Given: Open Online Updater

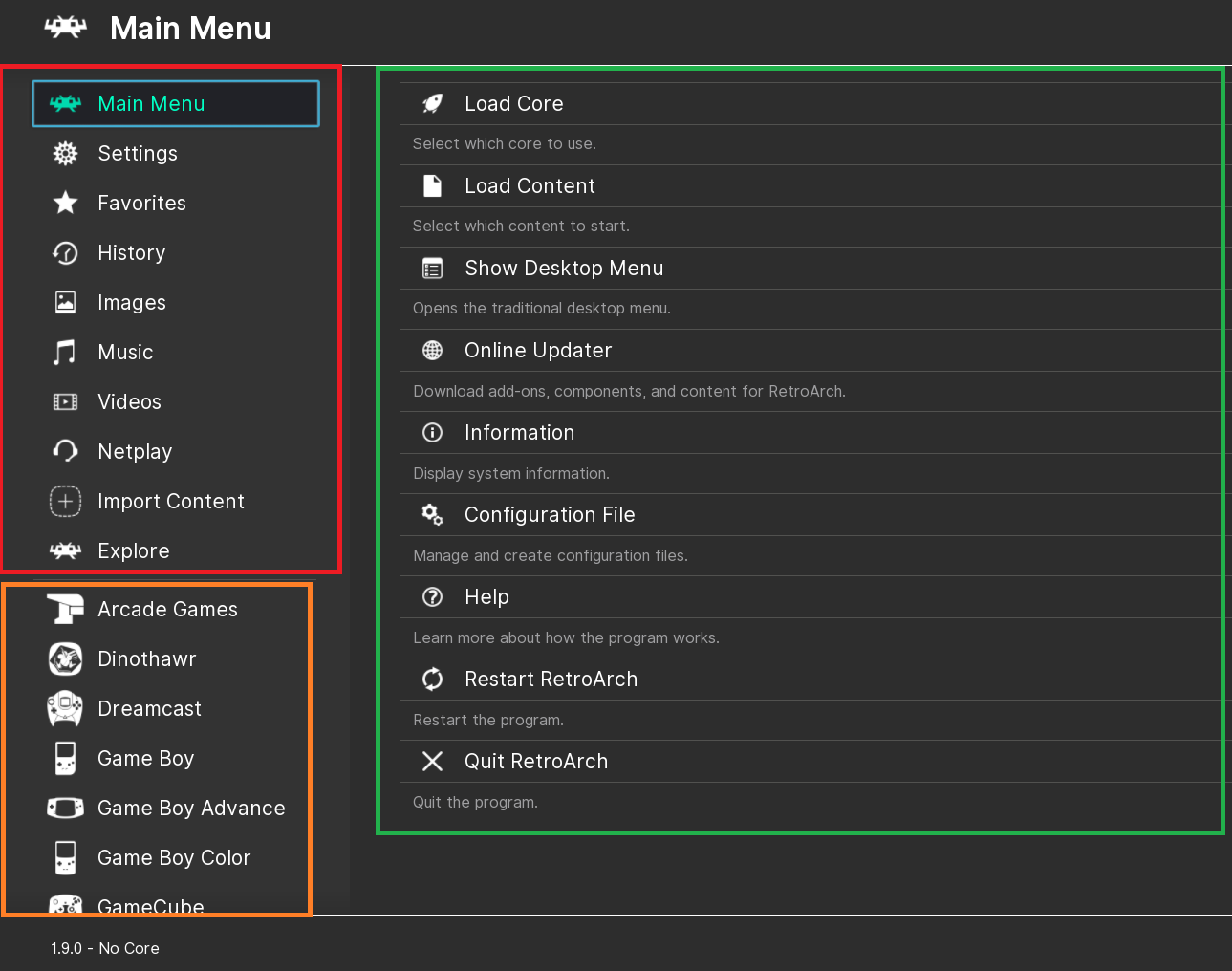Looking at the screenshot, I should pos(814,351).
